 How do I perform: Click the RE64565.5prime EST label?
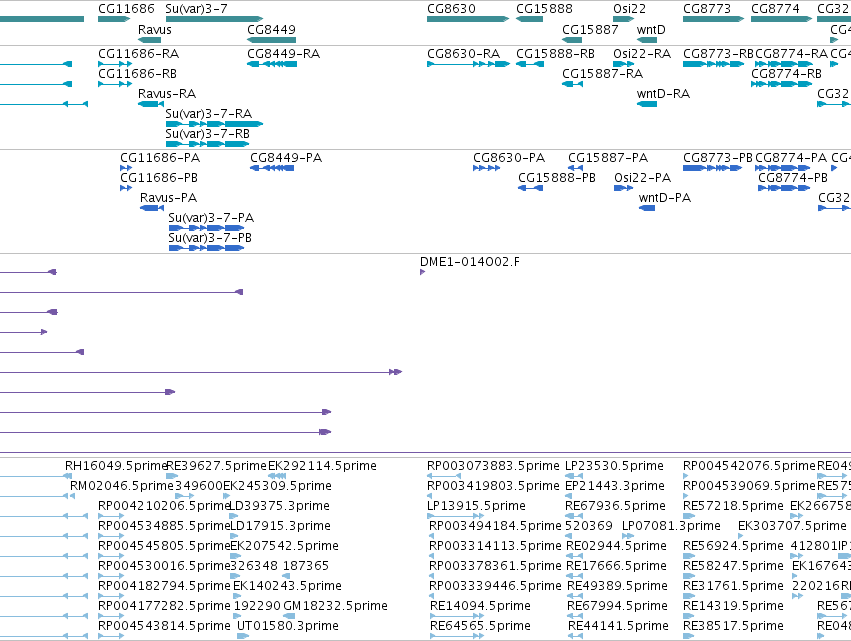pos(480,626)
